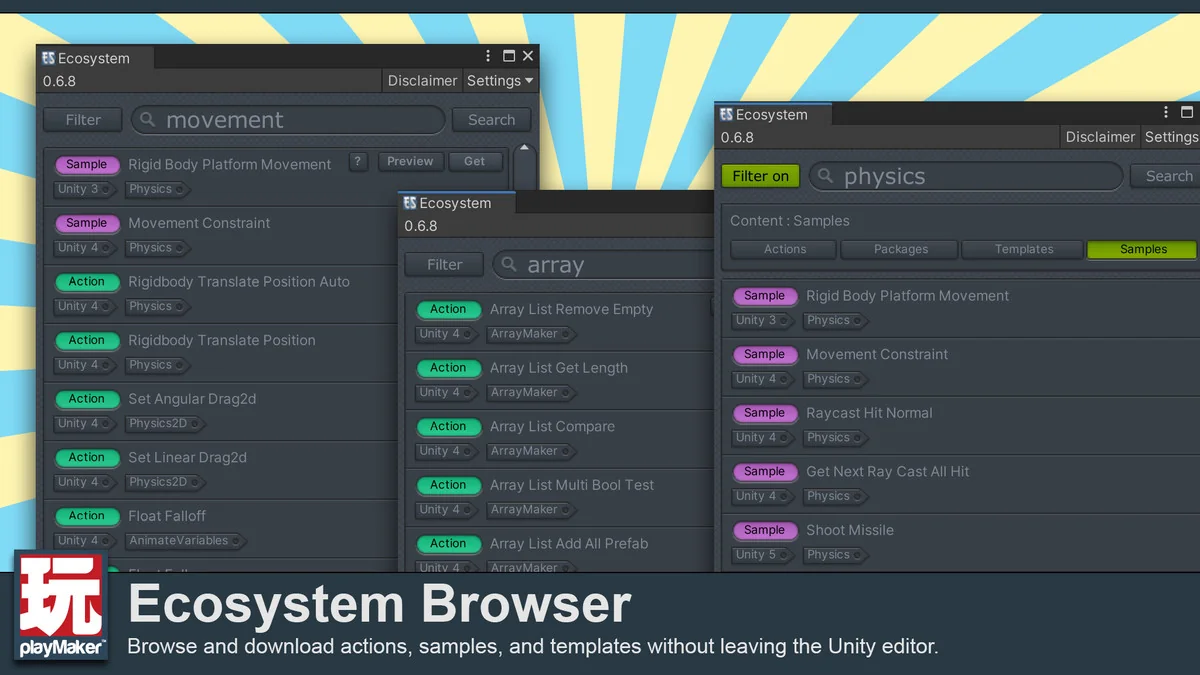Click the Ecosystem icon on the array window tab
This screenshot has width=1200, height=675.
(x=410, y=203)
